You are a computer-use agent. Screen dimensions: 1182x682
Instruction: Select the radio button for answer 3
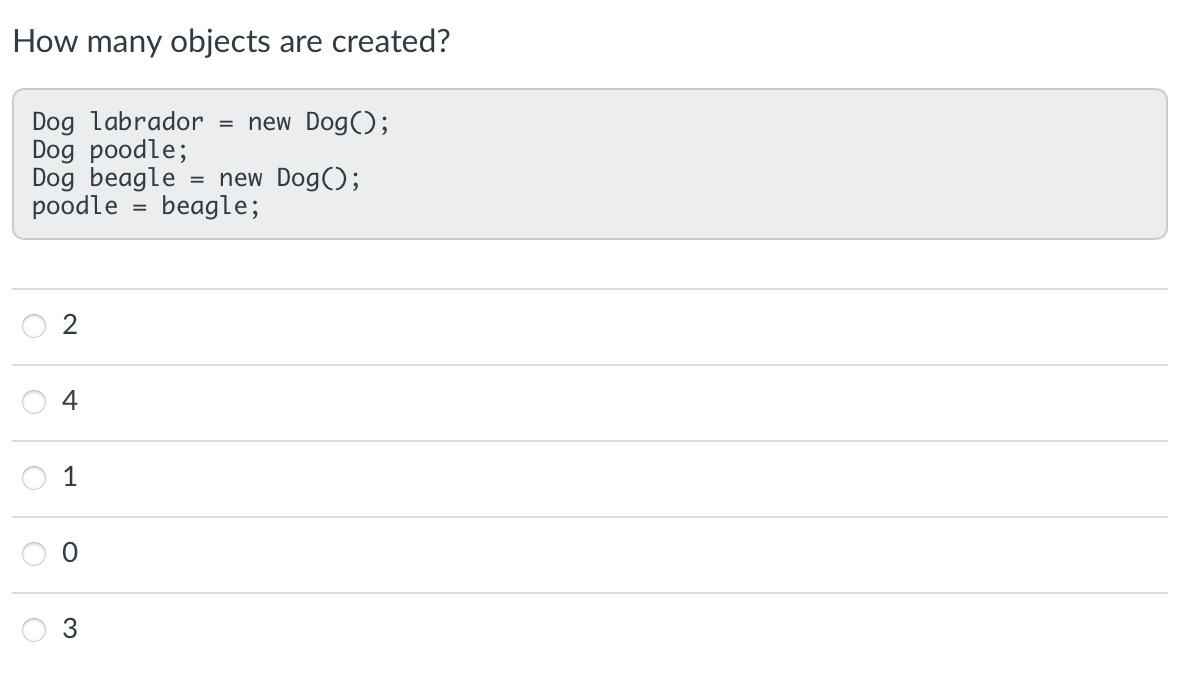pyautogui.click(x=33, y=629)
